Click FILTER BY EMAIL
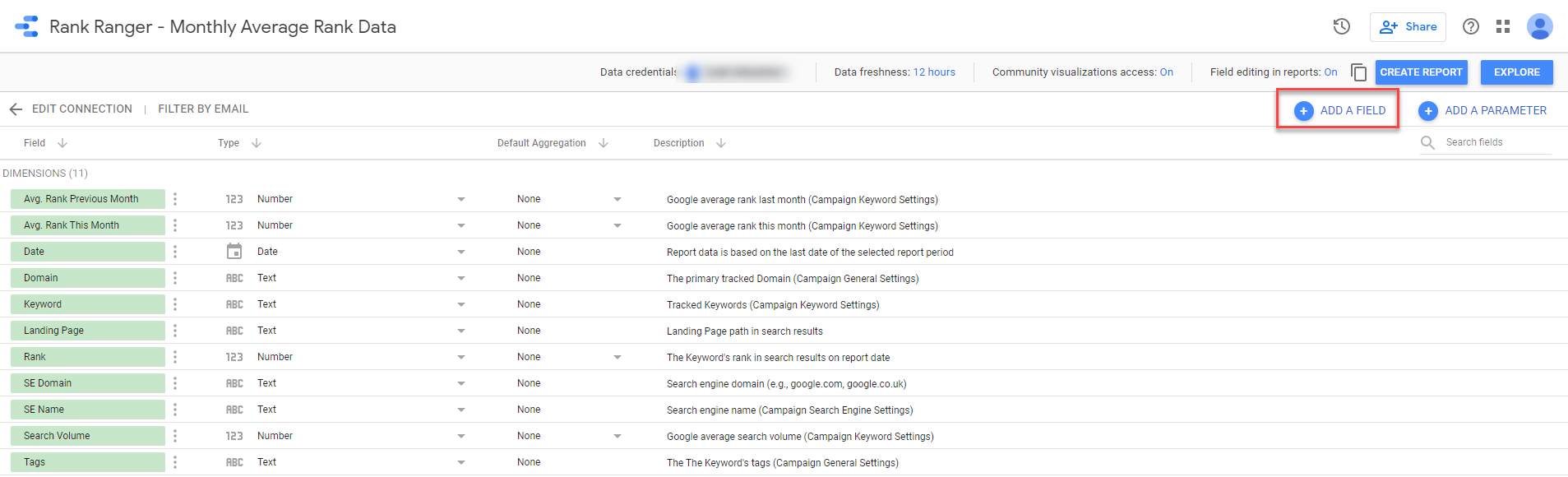 point(203,109)
